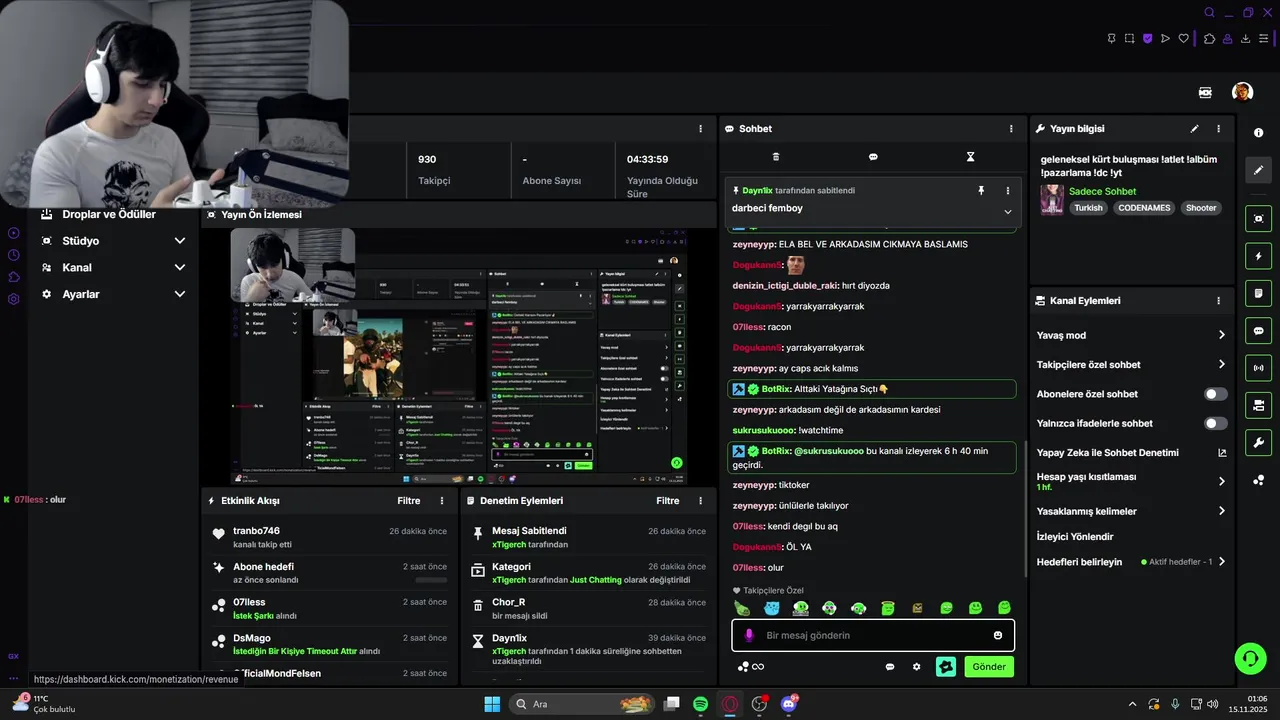The height and width of the screenshot is (720, 1280).
Task: Open Sohbet panel three-dot menu
Action: click(1011, 129)
